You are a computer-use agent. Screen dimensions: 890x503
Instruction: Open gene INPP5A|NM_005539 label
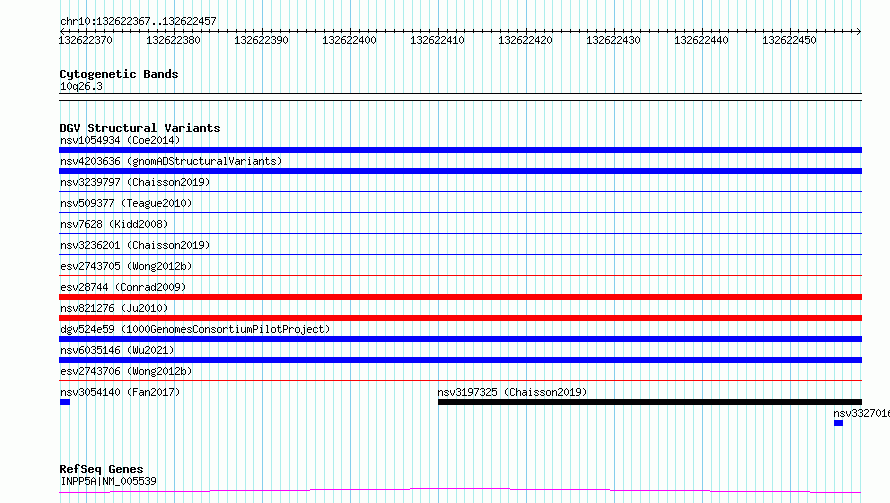[108, 481]
